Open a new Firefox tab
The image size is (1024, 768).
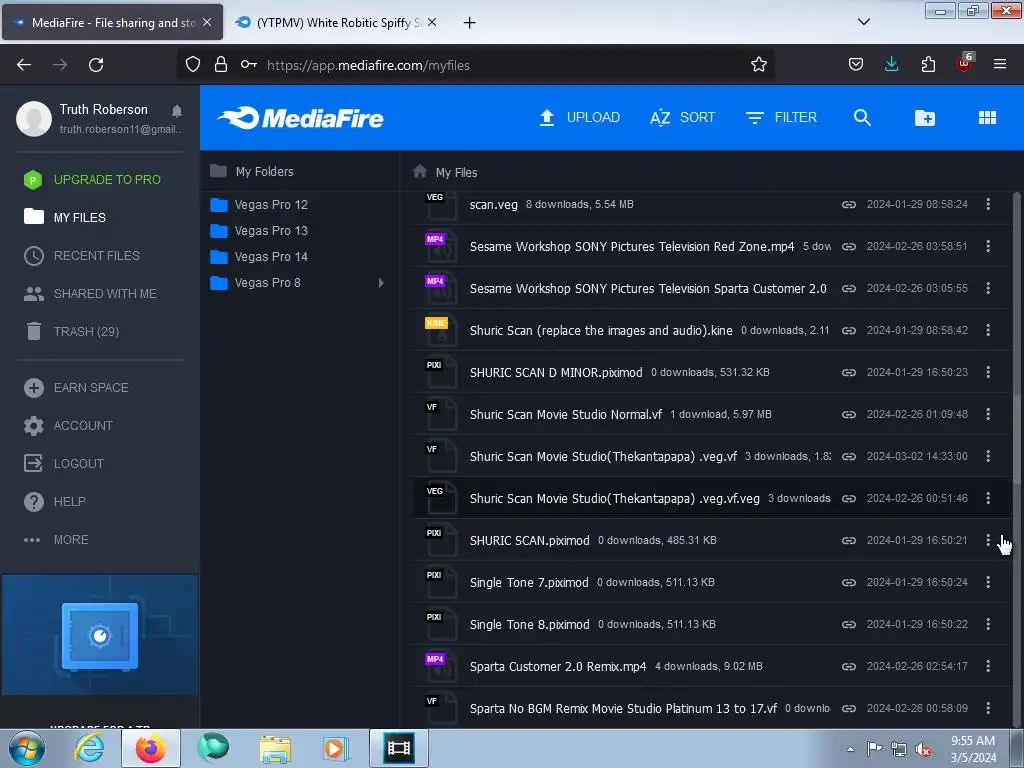coord(469,23)
